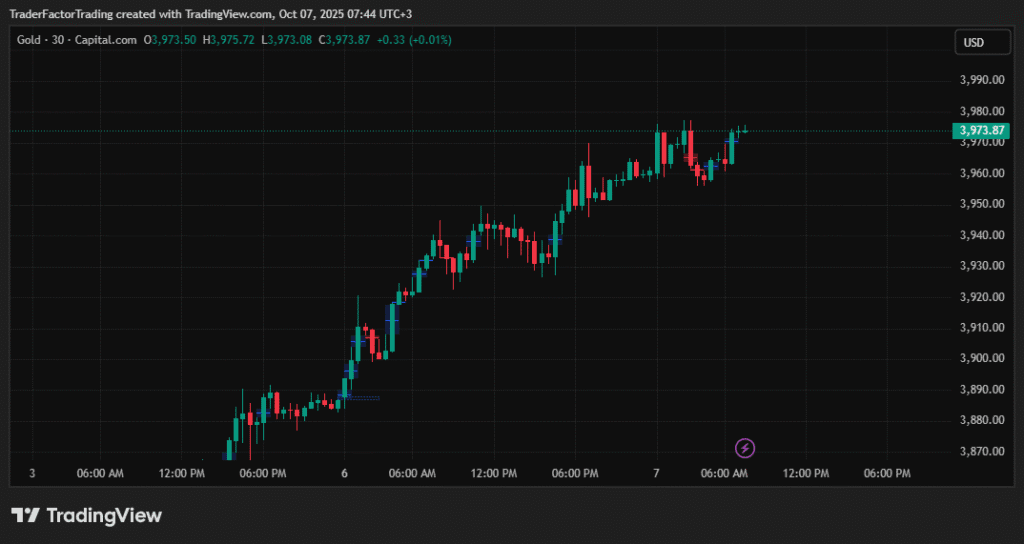Select the low value L3,973.08
1024x544 pixels.
286,40
